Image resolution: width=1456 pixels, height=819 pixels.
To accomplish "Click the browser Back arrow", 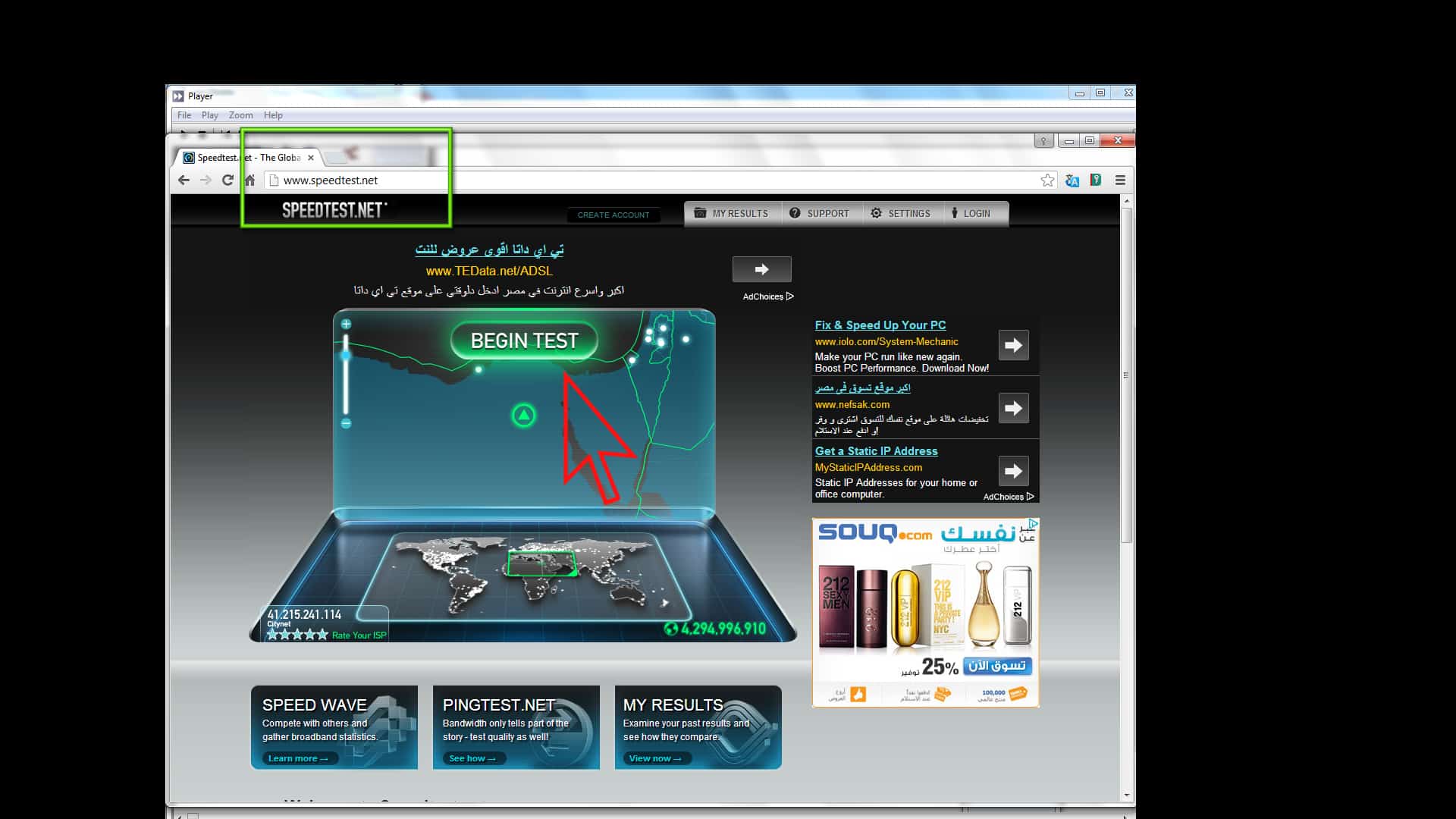I will (x=184, y=180).
